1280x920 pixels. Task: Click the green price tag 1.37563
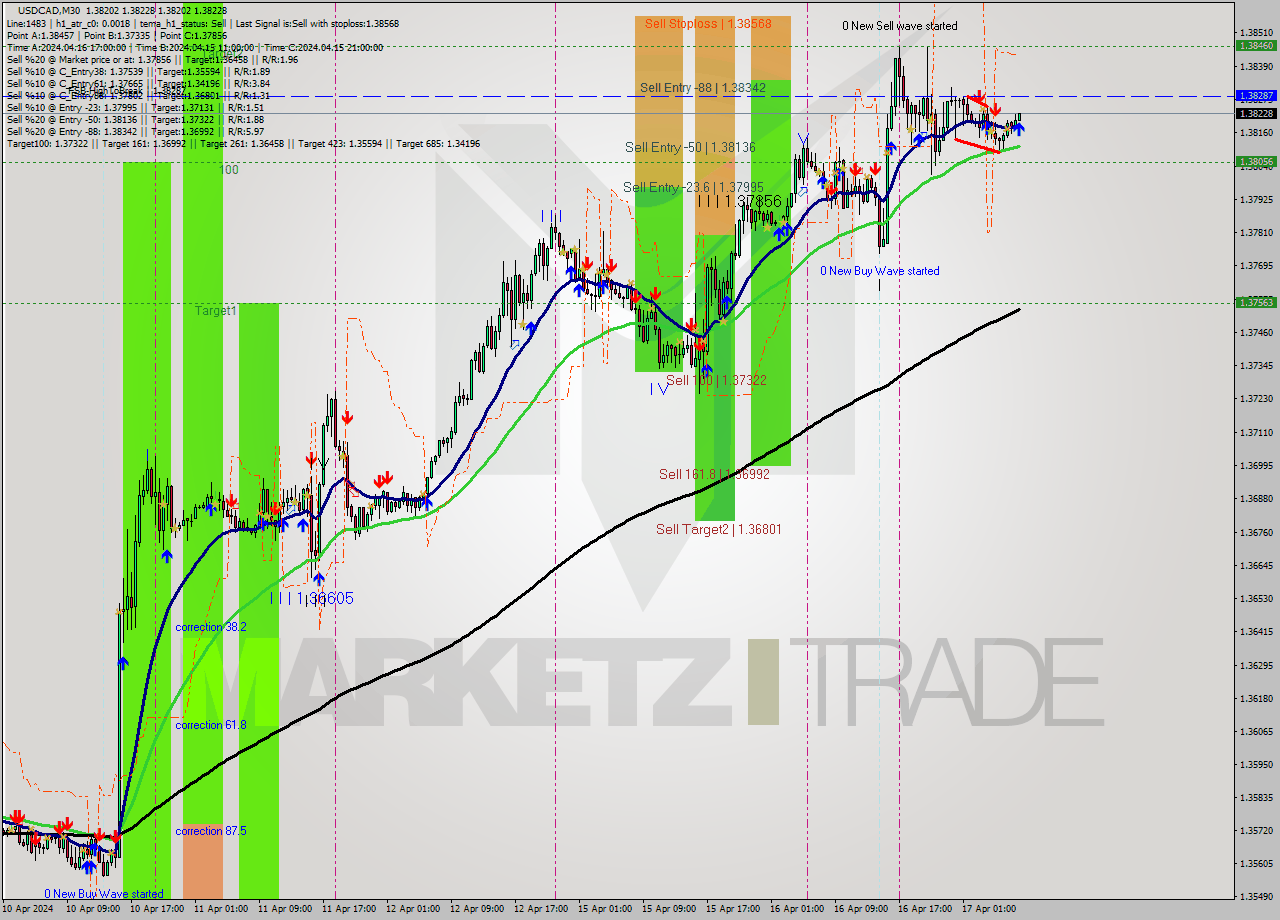(x=1256, y=302)
